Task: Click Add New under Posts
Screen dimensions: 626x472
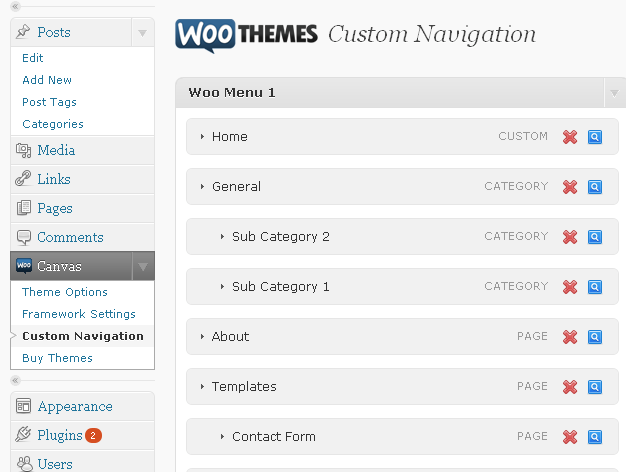Action: (x=47, y=80)
